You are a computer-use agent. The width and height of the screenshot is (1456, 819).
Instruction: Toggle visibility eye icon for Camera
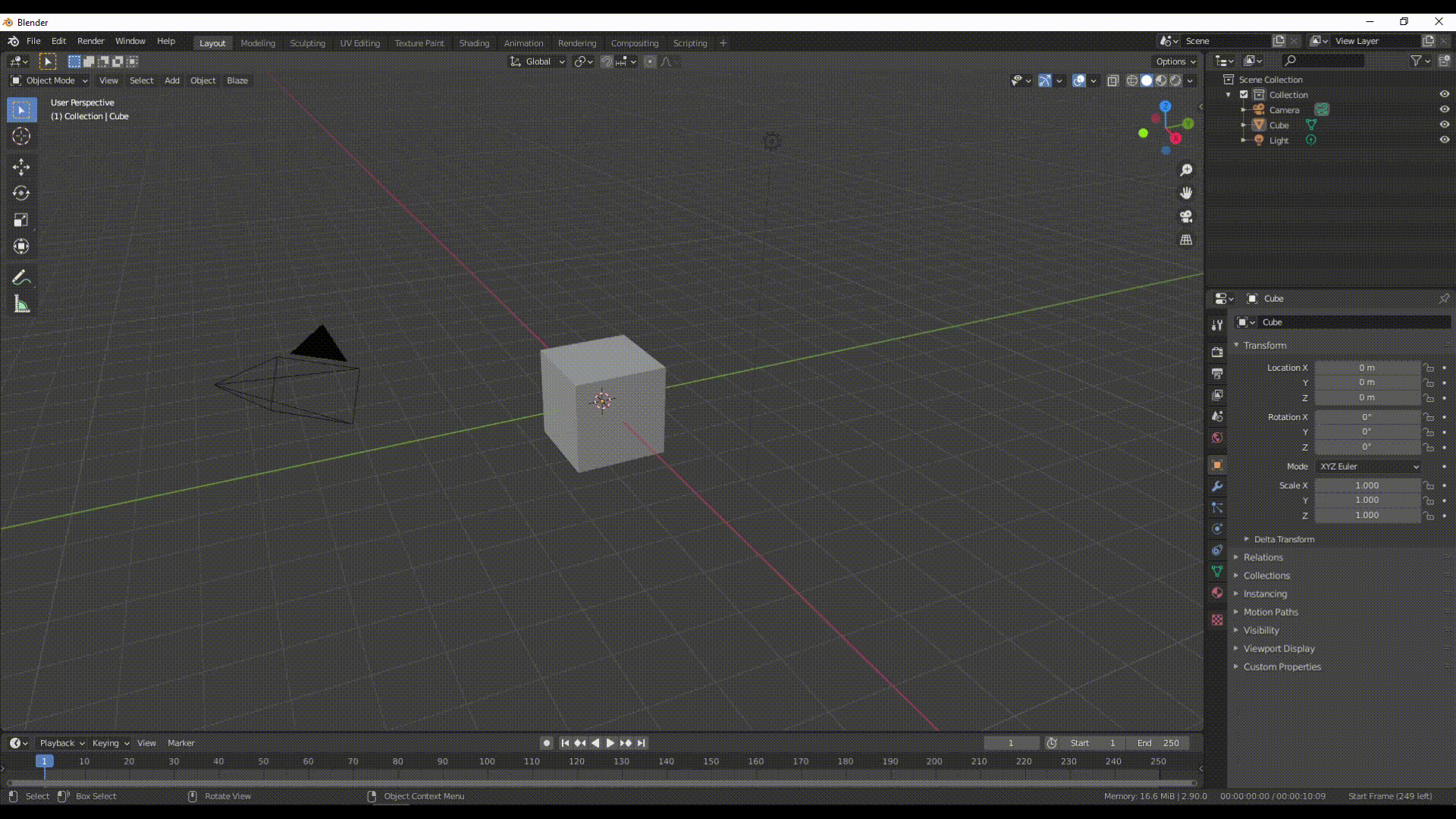tap(1443, 109)
